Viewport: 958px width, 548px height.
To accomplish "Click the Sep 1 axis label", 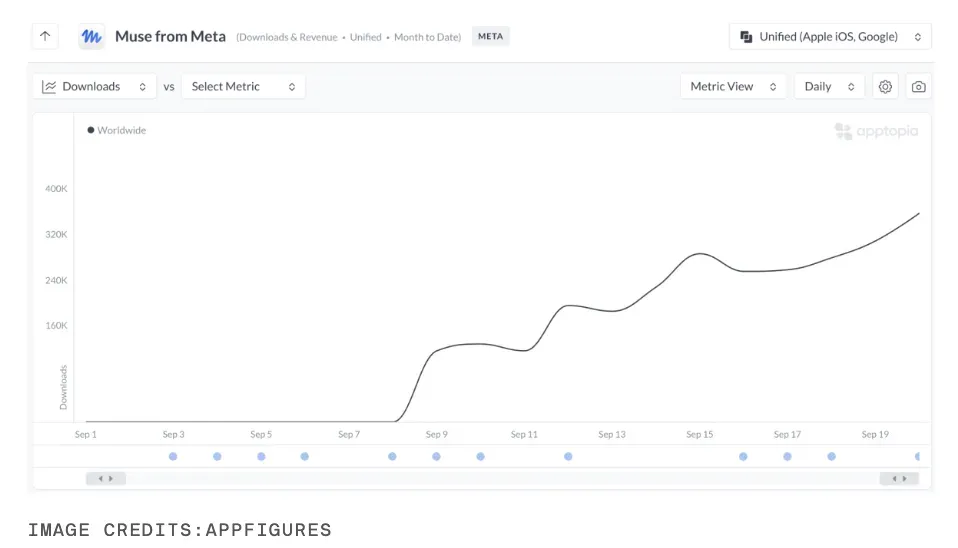I will pyautogui.click(x=86, y=434).
